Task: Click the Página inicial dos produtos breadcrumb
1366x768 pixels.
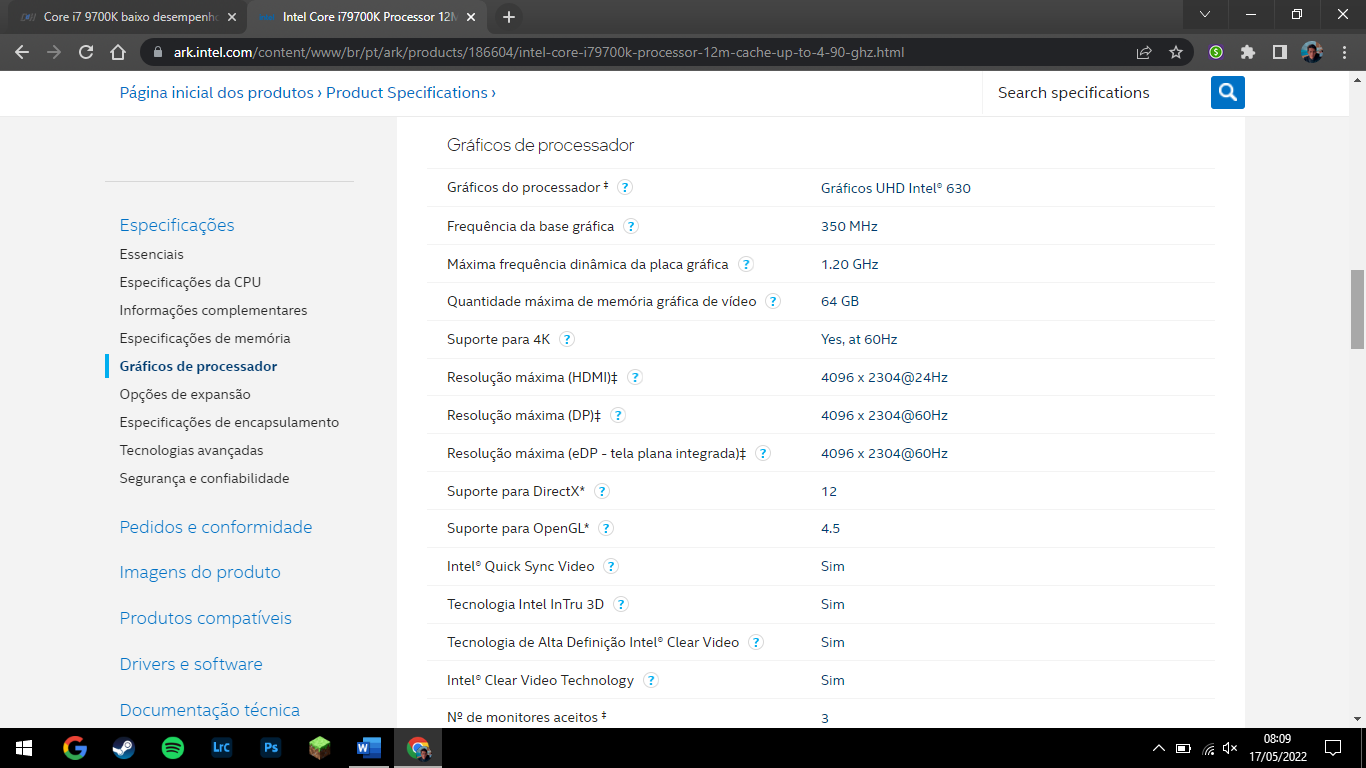Action: click(217, 92)
